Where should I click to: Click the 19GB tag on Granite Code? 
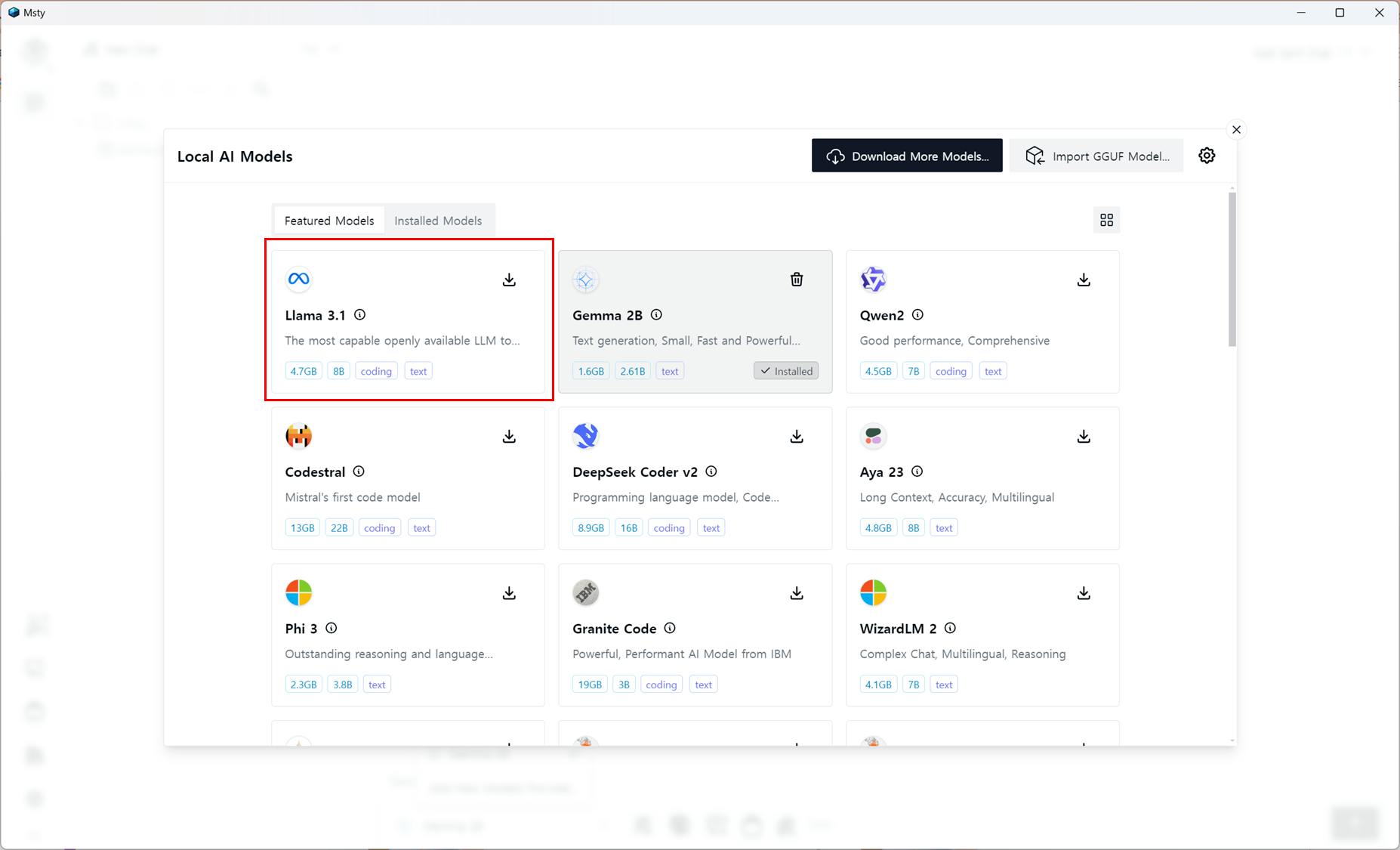pyautogui.click(x=590, y=685)
